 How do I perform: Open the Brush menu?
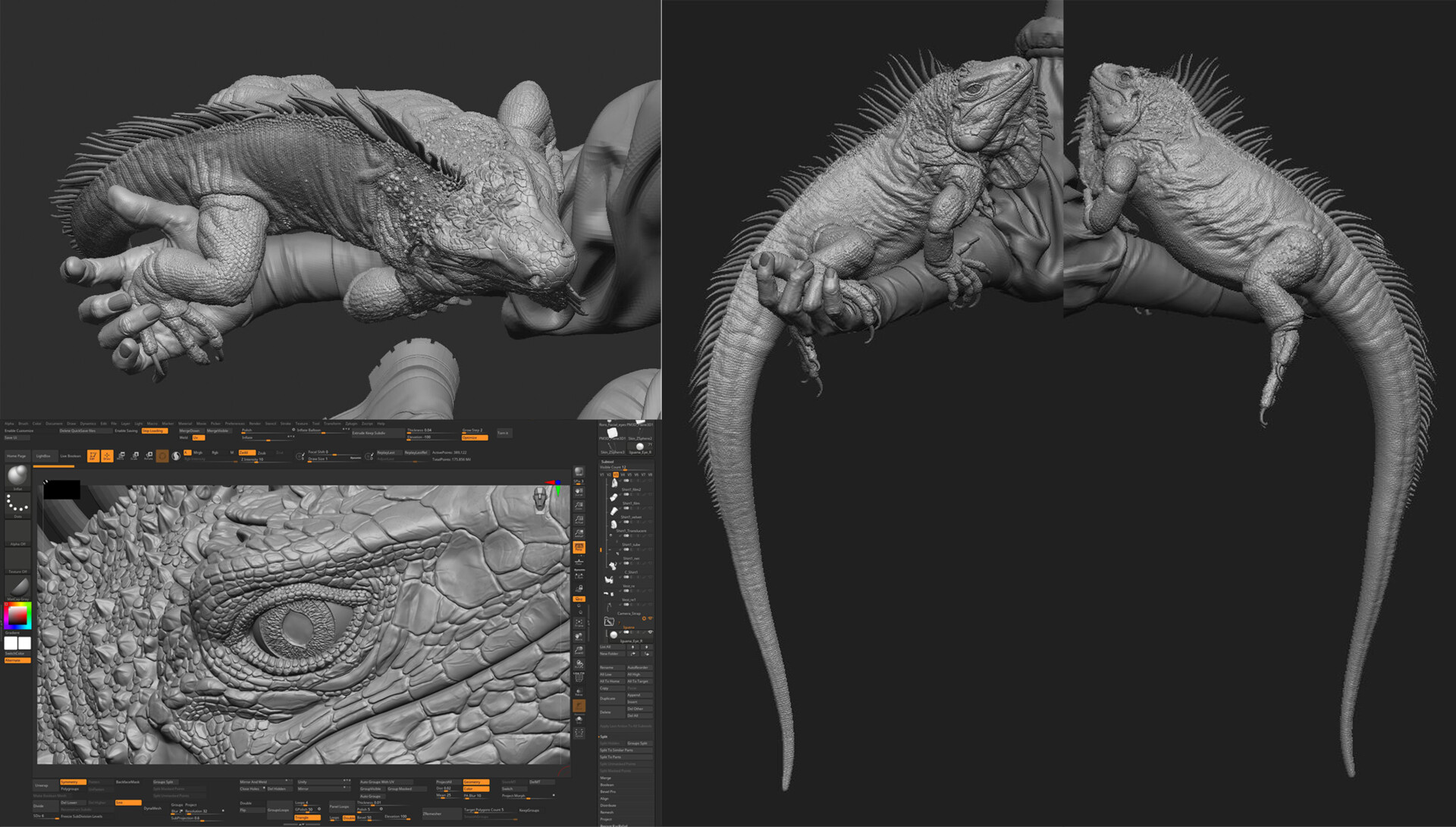coord(24,424)
